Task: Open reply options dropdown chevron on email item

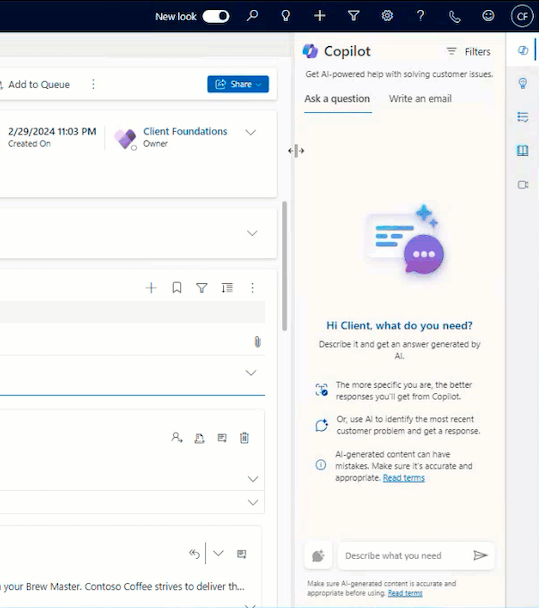Action: coord(218,553)
